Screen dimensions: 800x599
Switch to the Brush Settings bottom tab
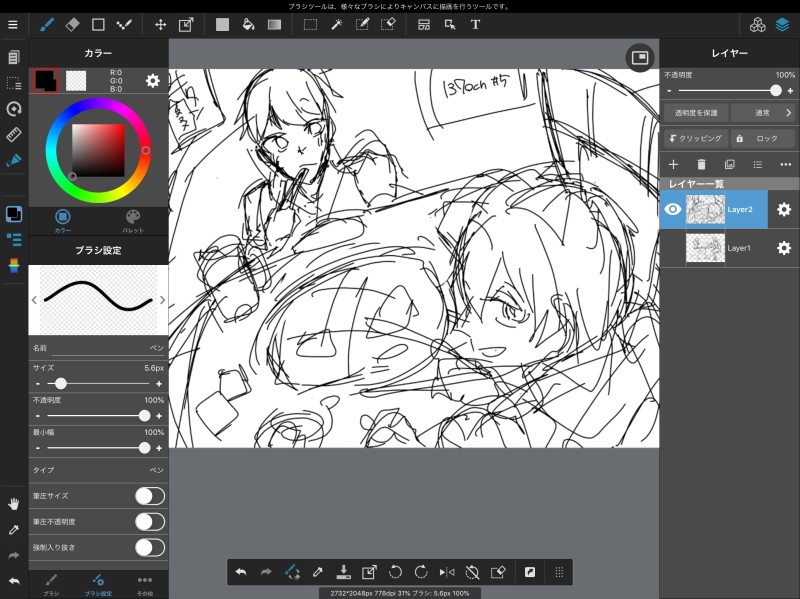(98, 585)
